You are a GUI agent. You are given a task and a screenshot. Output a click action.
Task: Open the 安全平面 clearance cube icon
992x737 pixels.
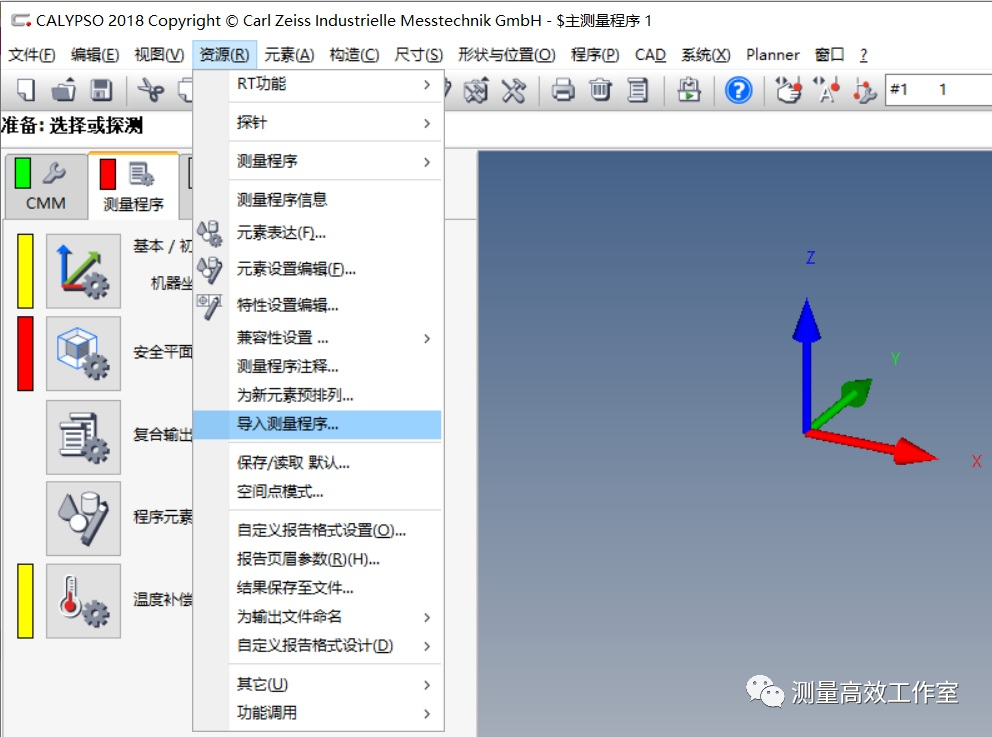(x=83, y=354)
